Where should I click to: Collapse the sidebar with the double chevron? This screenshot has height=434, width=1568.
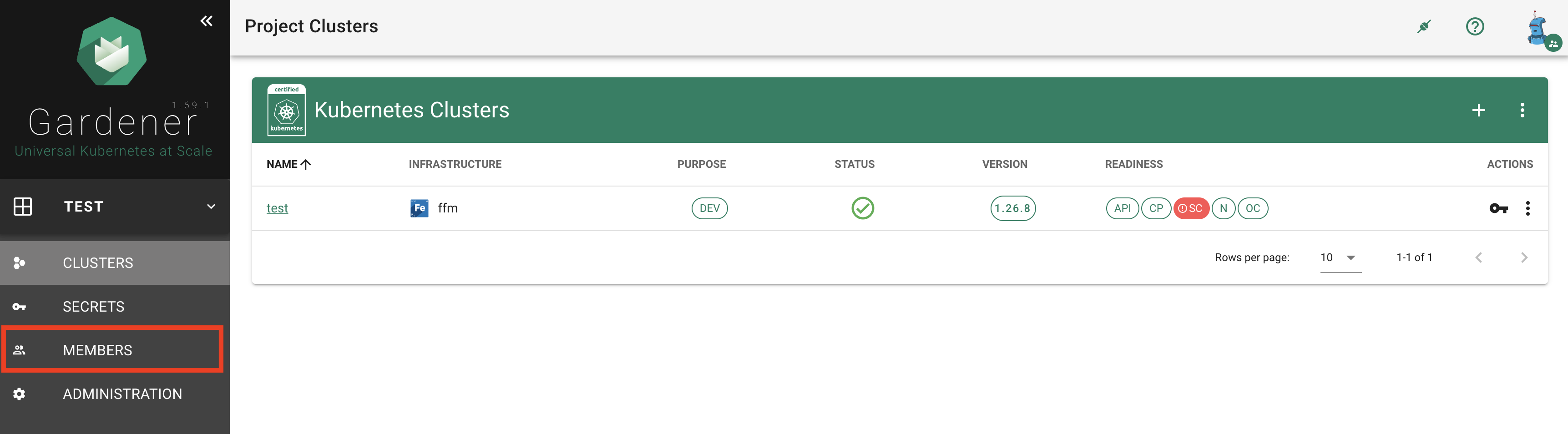pyautogui.click(x=206, y=20)
